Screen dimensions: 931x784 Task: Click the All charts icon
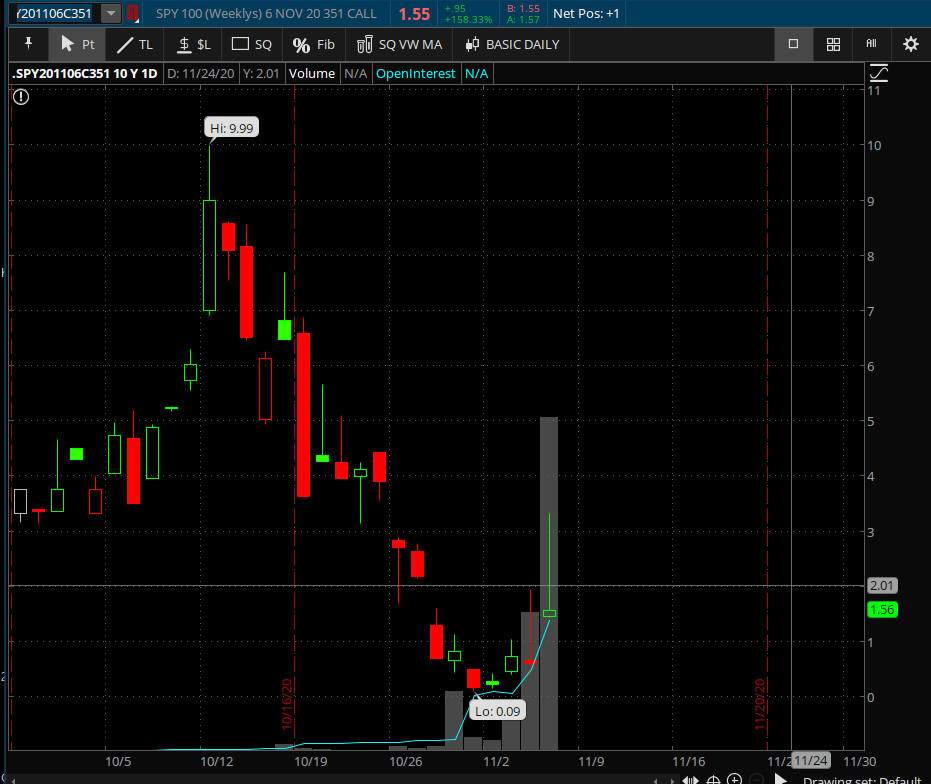(871, 43)
